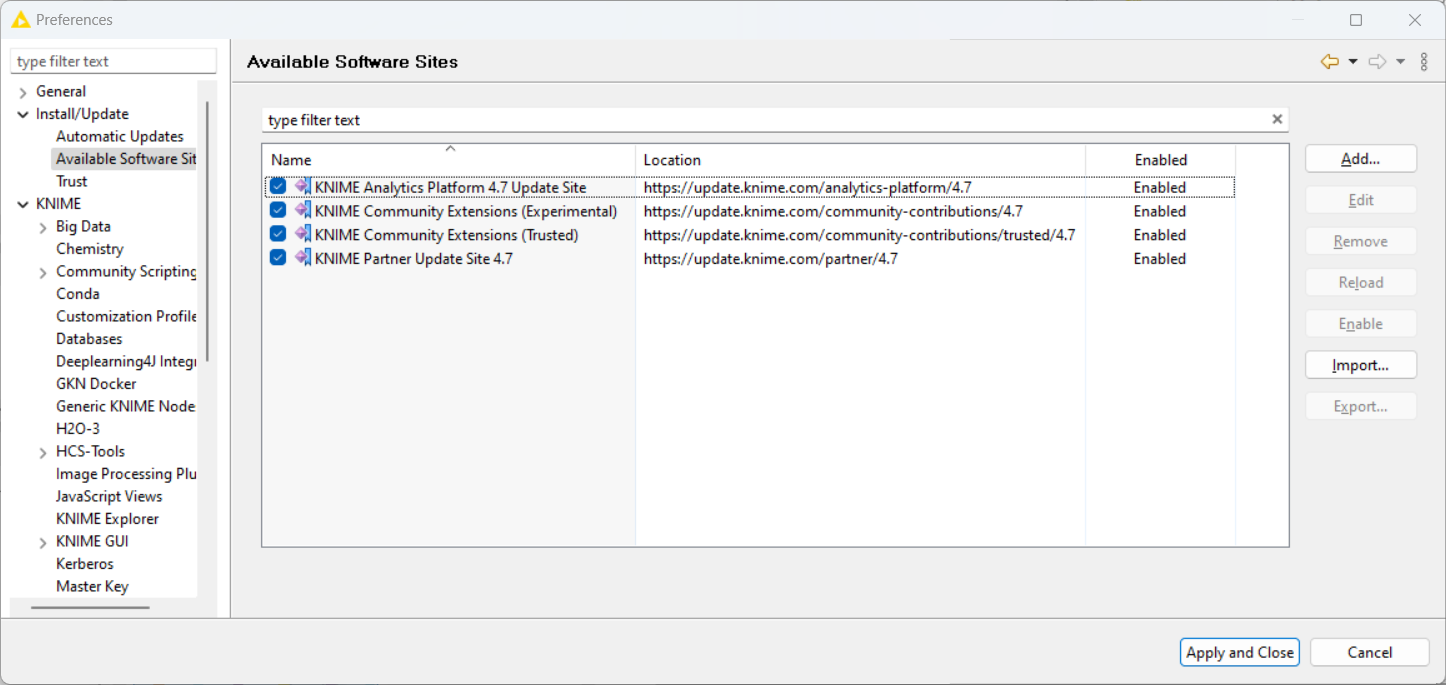Click the Add... button
1446x685 pixels.
pos(1361,159)
